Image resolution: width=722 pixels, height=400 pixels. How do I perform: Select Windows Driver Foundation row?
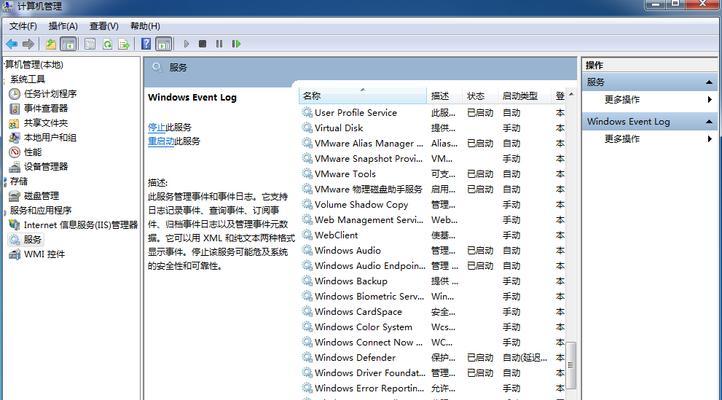(x=433, y=373)
